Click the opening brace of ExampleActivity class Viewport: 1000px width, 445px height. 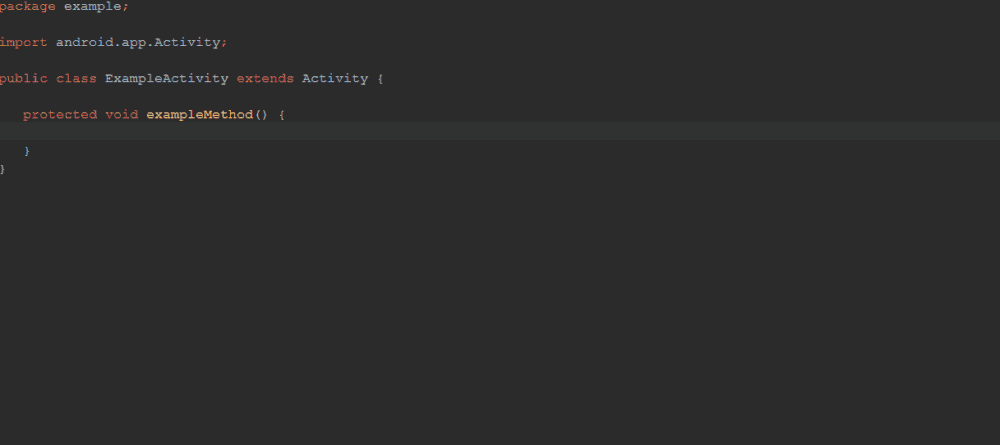[381, 78]
